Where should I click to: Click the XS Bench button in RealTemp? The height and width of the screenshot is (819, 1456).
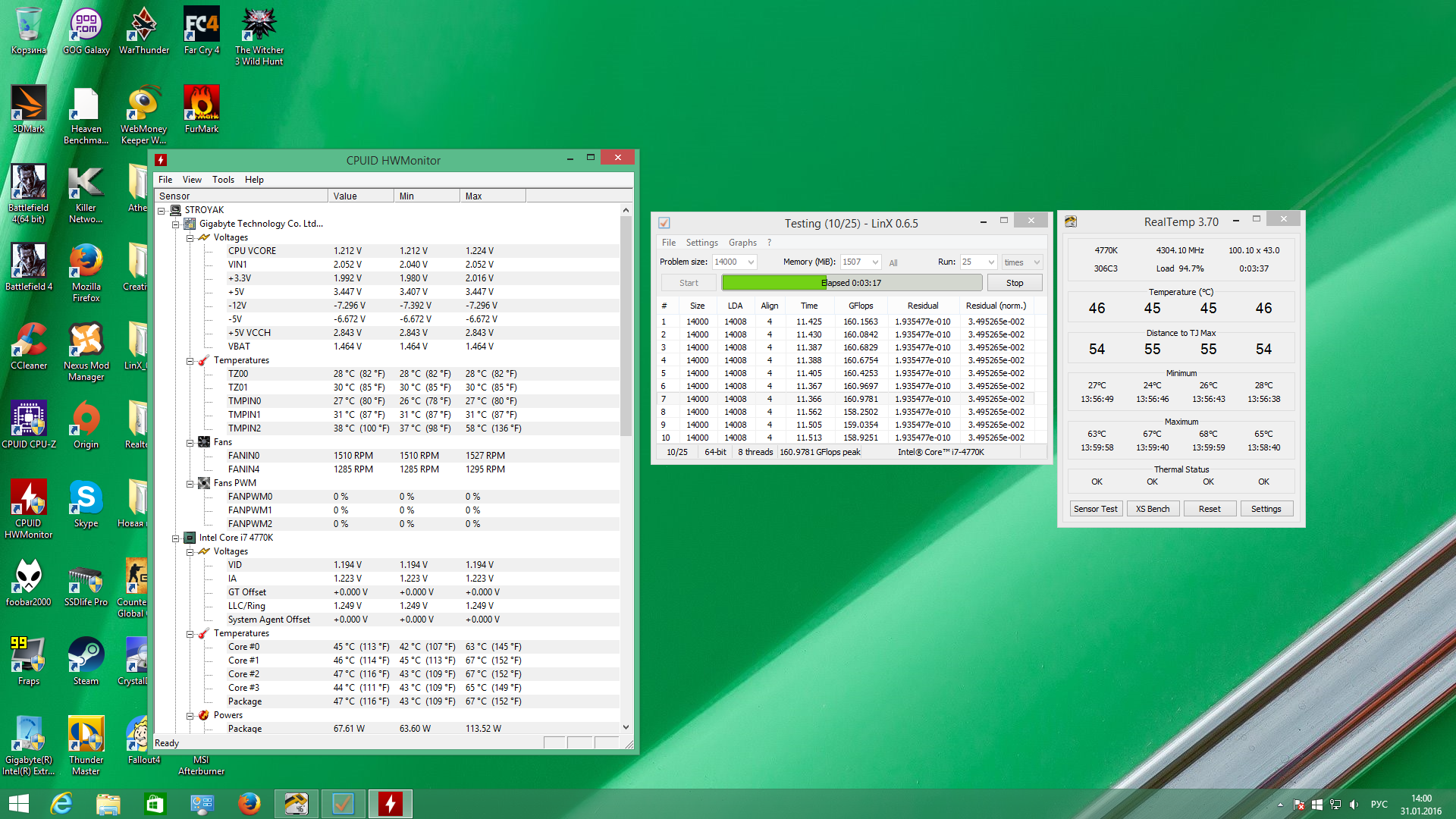click(1152, 509)
